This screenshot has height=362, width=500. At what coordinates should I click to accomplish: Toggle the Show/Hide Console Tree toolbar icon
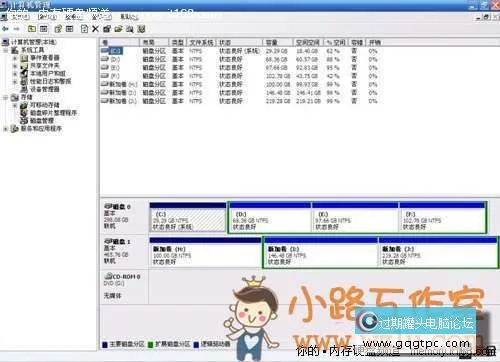pos(44,29)
